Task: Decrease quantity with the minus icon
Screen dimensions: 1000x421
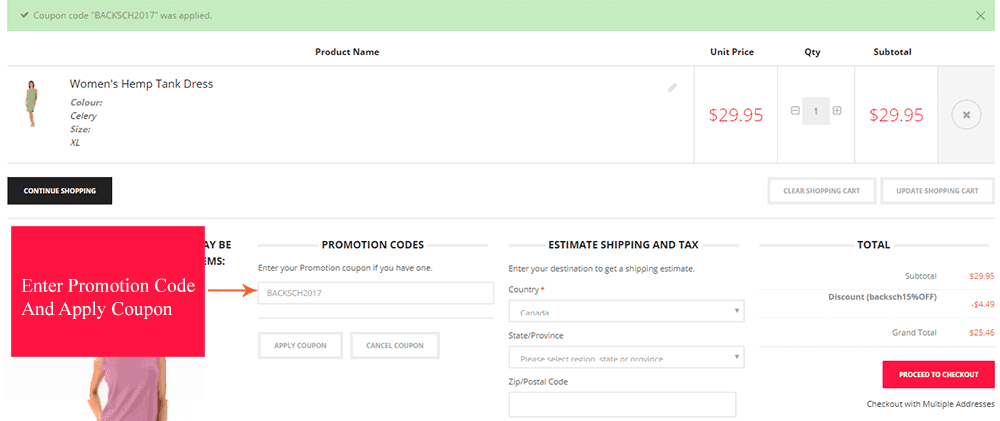Action: click(795, 111)
